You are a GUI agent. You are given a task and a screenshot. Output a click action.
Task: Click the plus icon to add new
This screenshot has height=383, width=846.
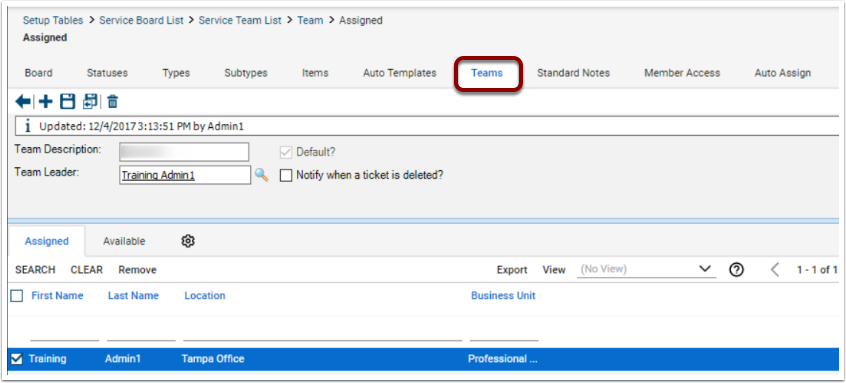pyautogui.click(x=46, y=101)
